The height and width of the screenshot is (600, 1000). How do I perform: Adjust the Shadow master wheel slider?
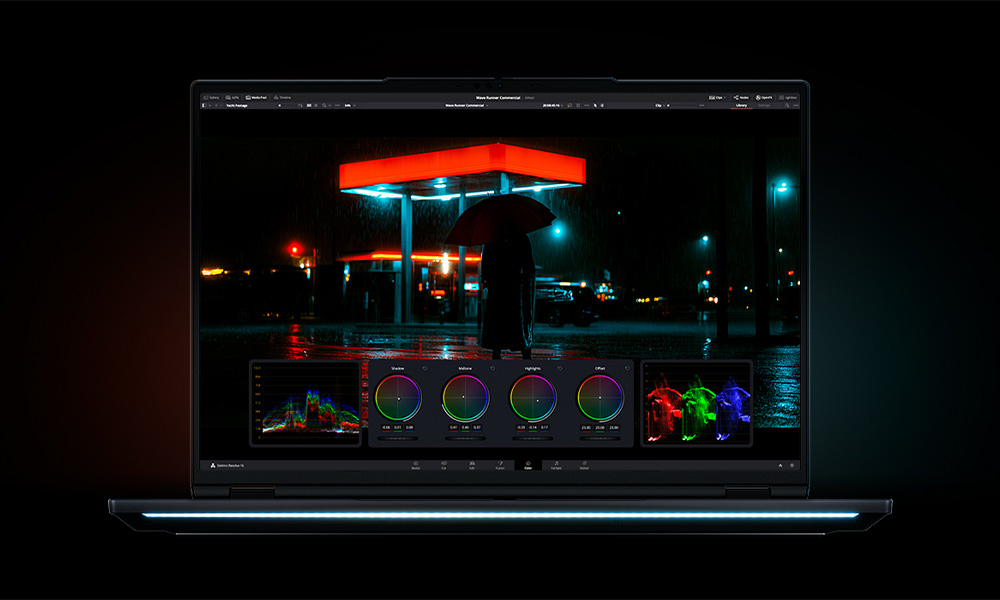[x=398, y=439]
